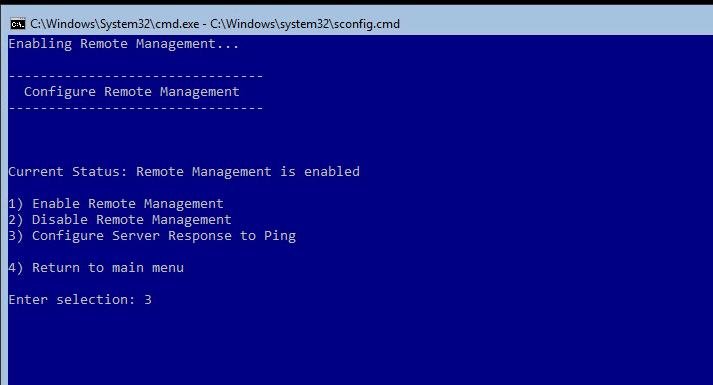Click the word 'Ping' in option 3
The height and width of the screenshot is (385, 713).
point(280,236)
